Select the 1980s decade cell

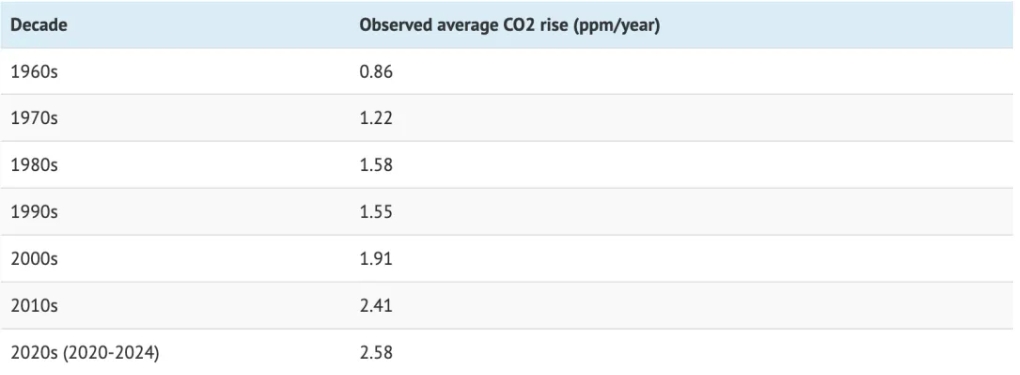point(175,165)
